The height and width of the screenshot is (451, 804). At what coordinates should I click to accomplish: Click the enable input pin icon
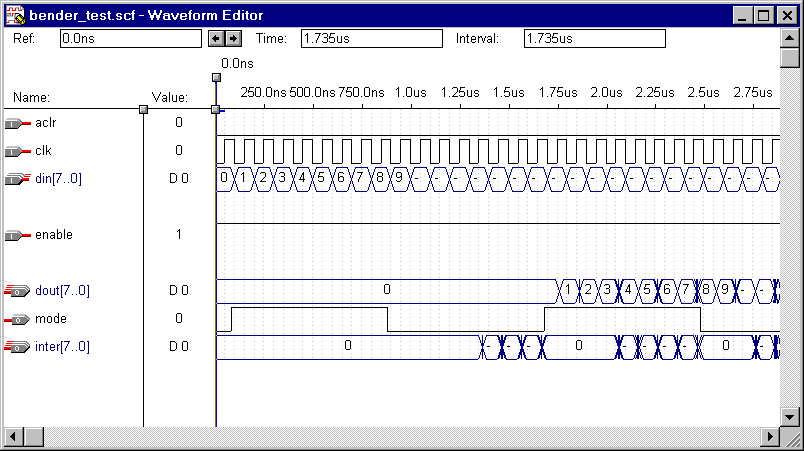(x=17, y=236)
